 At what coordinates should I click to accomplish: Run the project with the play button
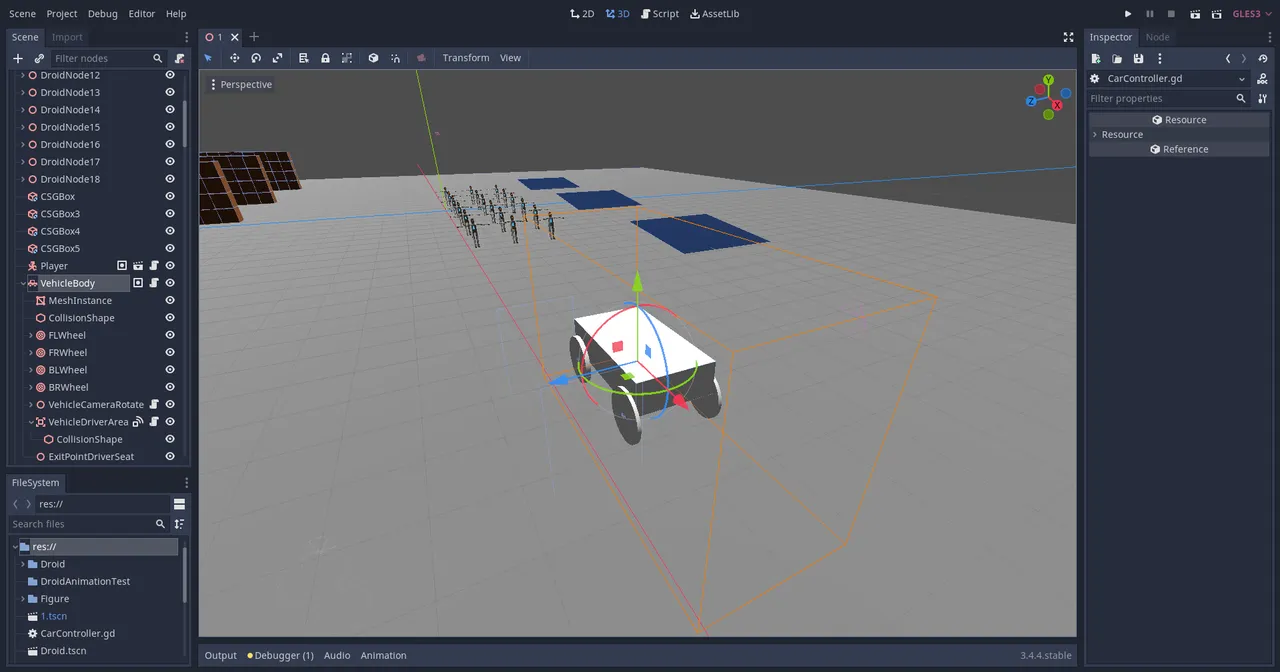(1127, 13)
